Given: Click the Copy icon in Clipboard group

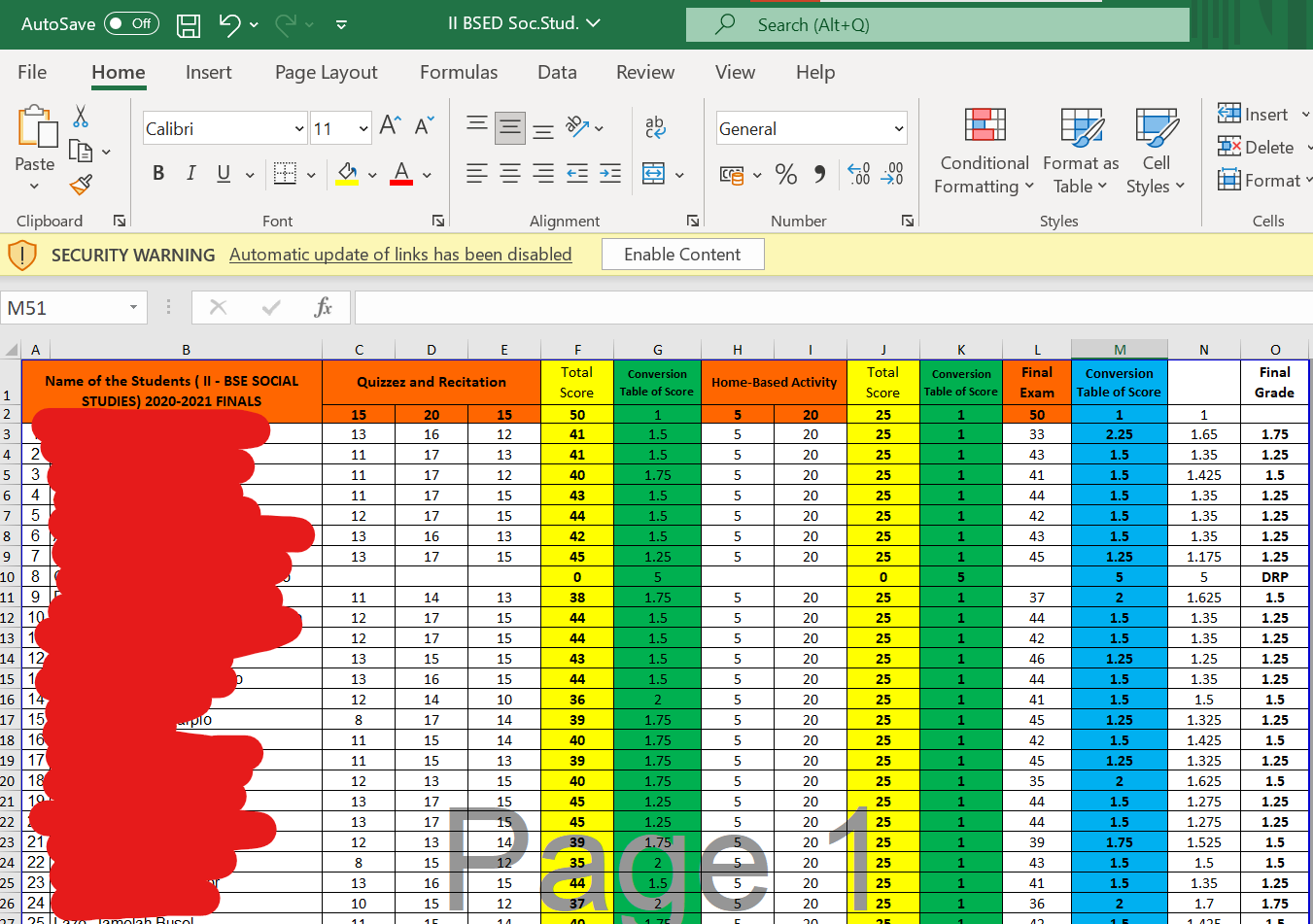Looking at the screenshot, I should click(x=81, y=151).
